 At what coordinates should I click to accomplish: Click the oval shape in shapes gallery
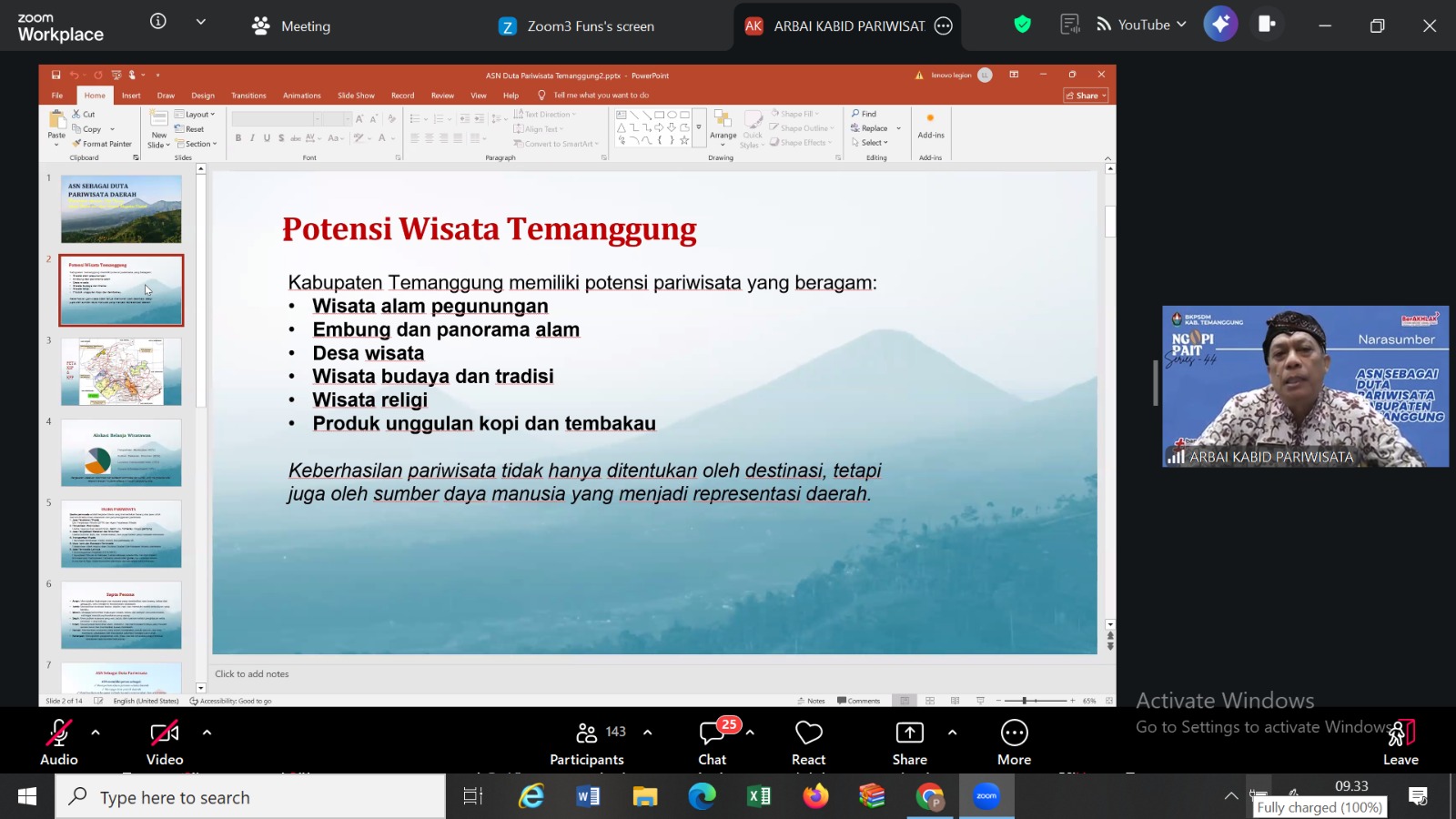pos(672,115)
